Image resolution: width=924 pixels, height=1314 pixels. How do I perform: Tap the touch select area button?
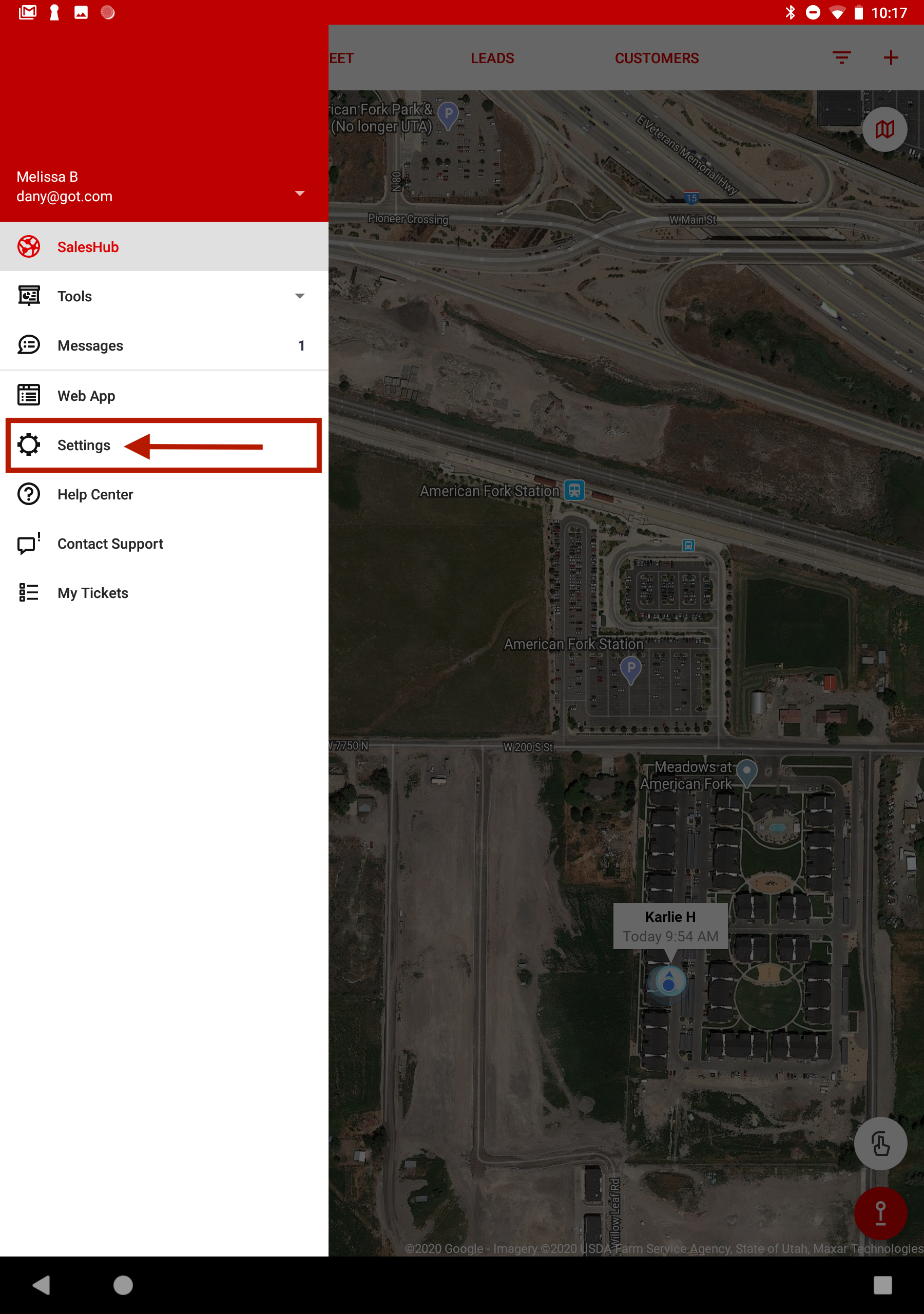pyautogui.click(x=880, y=1144)
